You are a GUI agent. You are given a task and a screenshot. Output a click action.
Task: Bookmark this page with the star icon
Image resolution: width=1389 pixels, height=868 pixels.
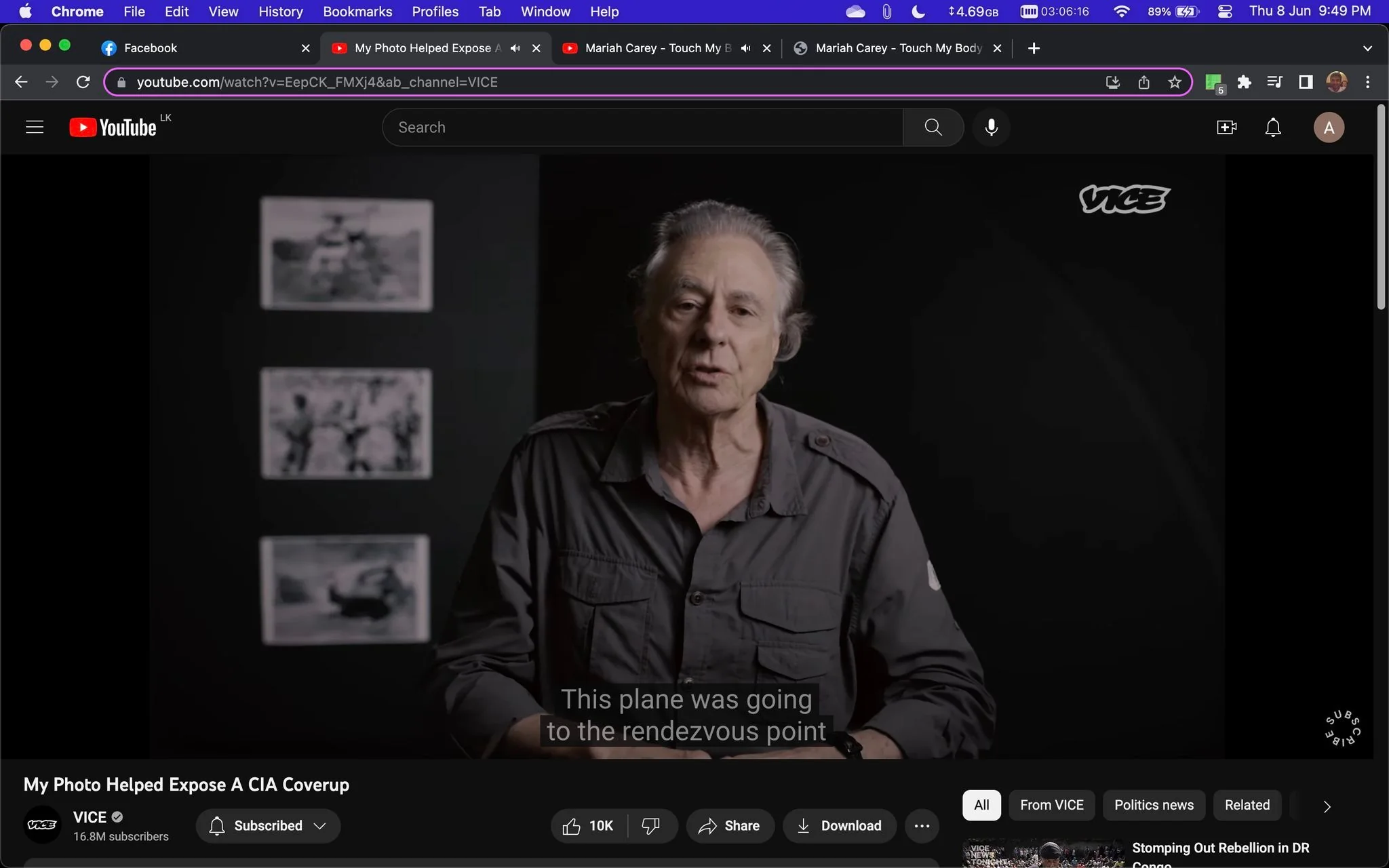[x=1175, y=82]
